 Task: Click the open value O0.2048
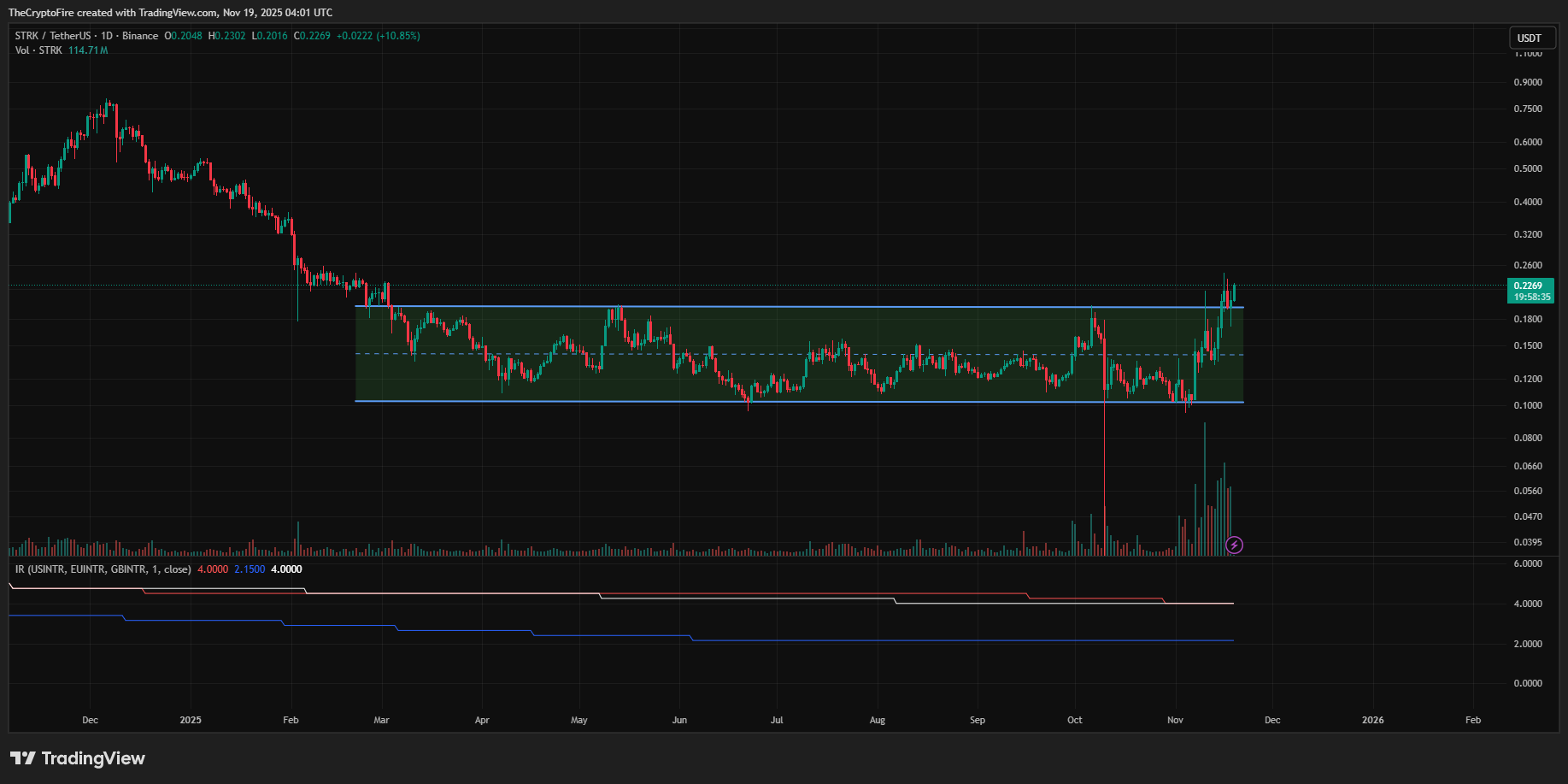pos(184,36)
